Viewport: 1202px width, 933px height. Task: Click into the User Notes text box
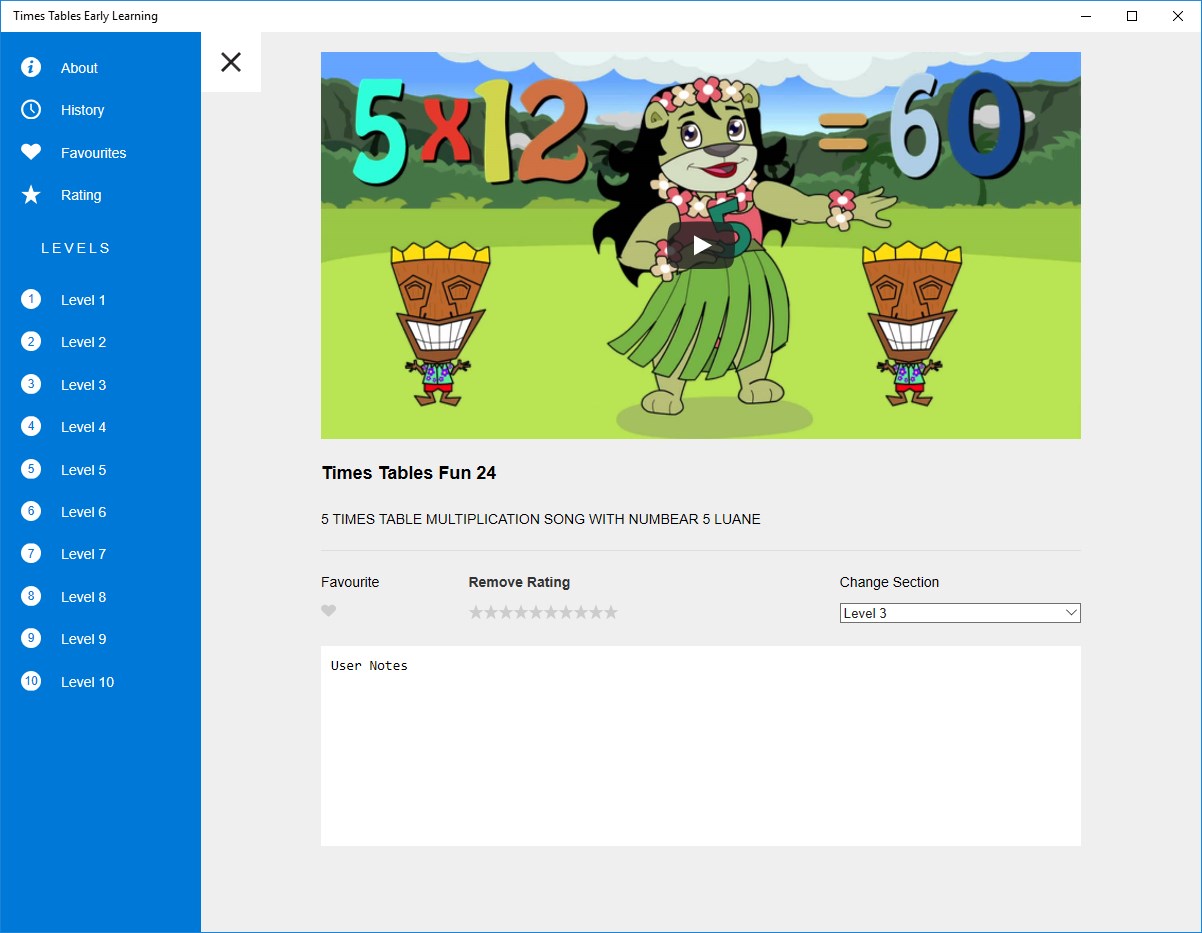coord(701,746)
